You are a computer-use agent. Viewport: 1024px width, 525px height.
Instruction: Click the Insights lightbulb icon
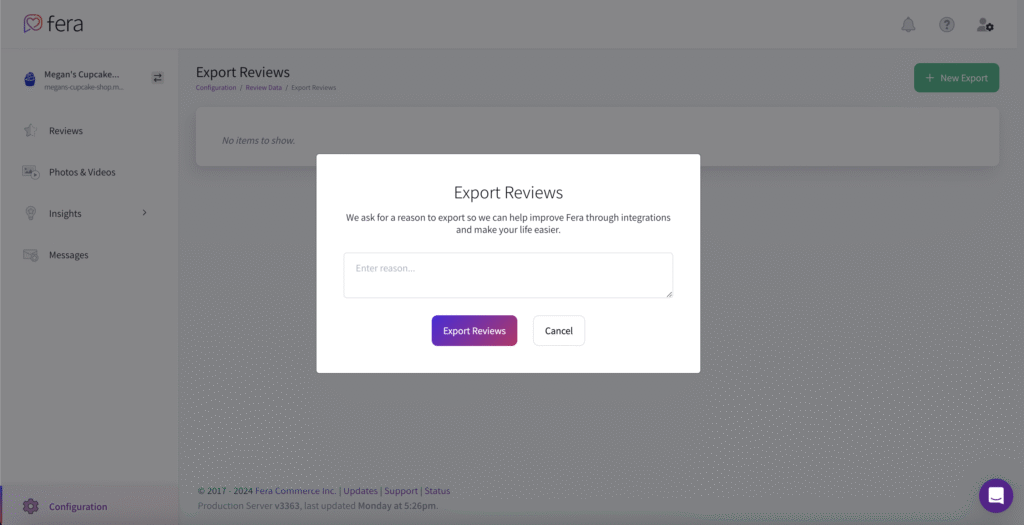(31, 214)
